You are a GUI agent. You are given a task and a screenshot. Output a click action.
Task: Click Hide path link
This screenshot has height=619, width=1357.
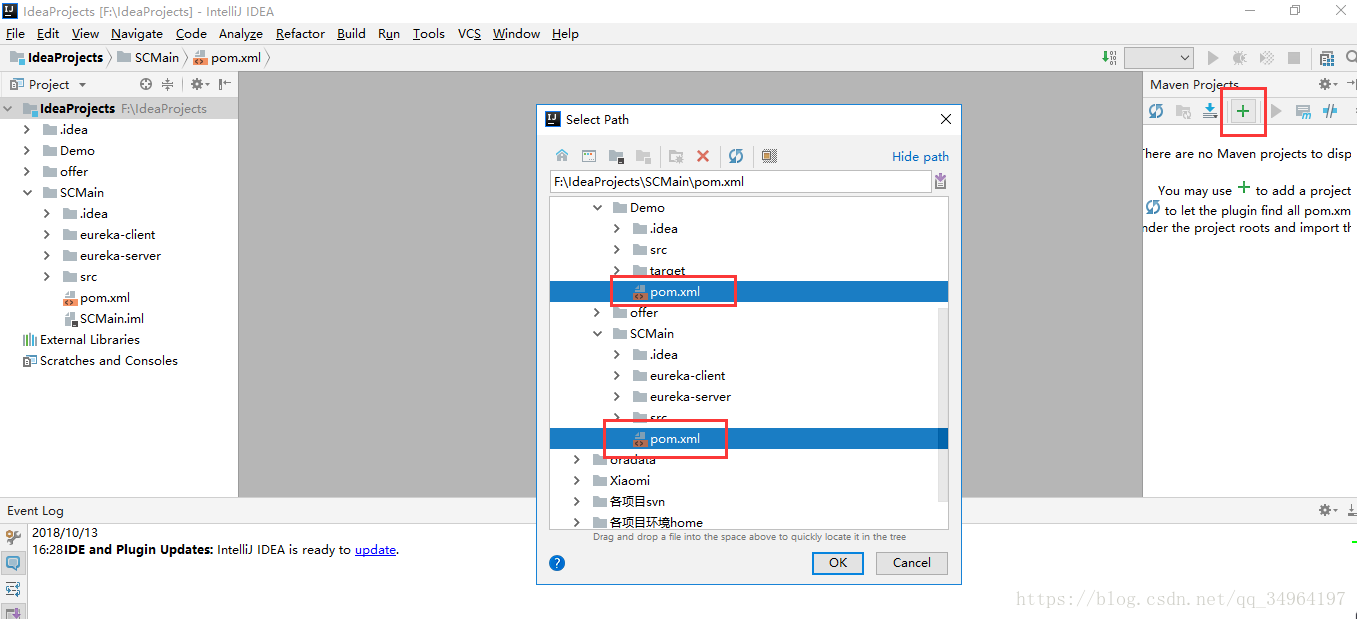[920, 156]
